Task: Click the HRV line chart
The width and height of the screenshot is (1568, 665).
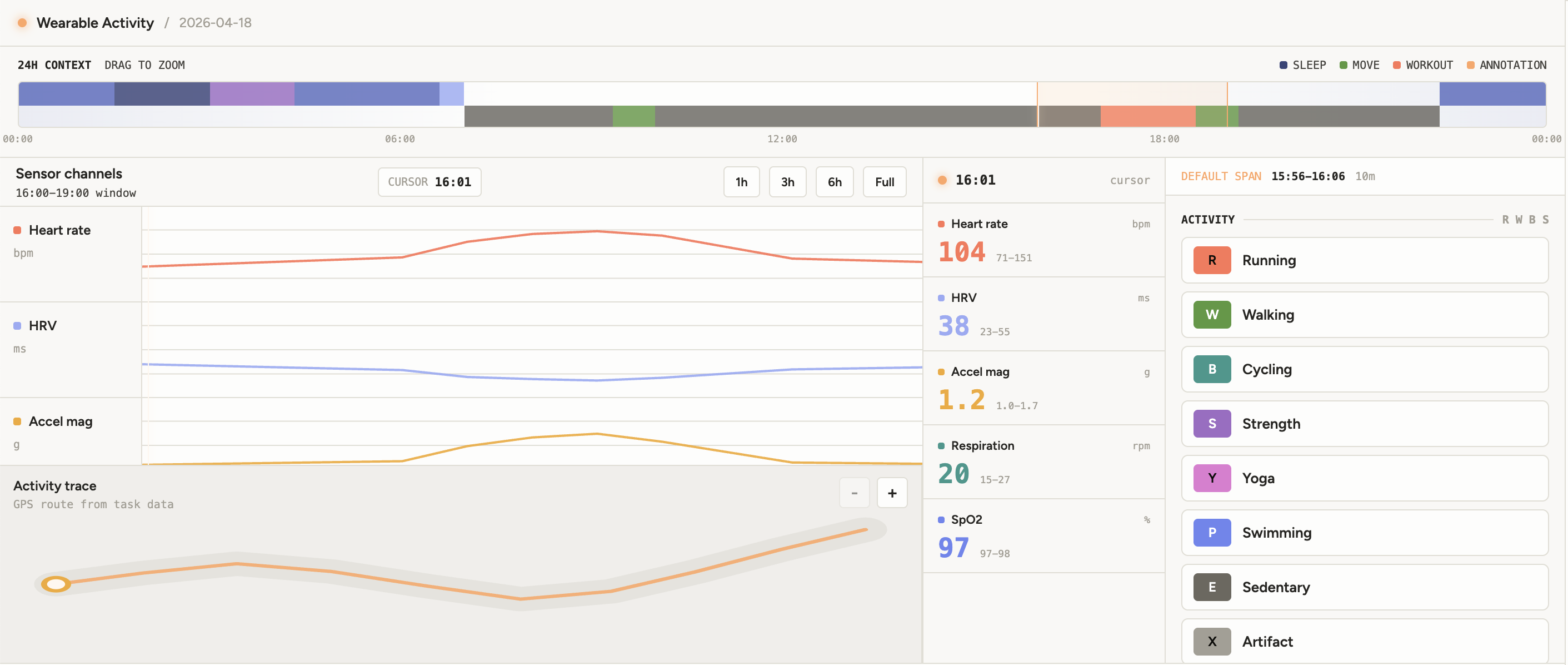Action: 532,350
